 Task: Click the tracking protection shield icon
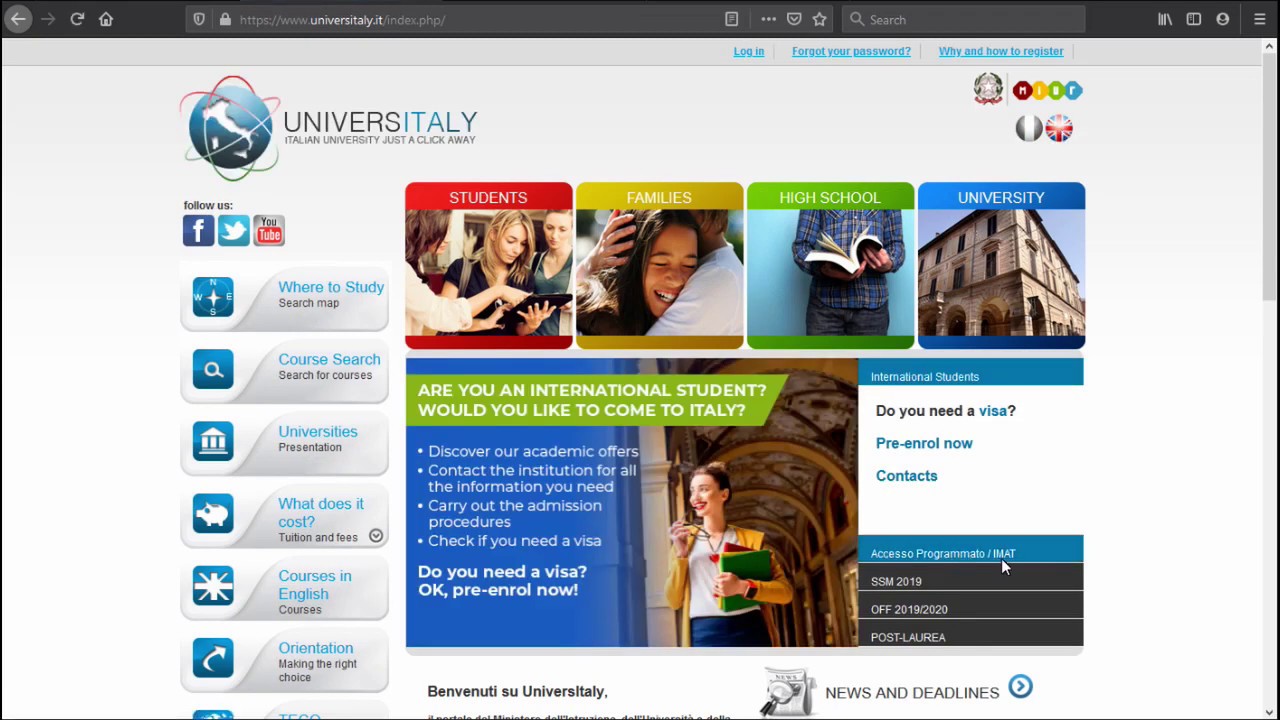coord(199,19)
